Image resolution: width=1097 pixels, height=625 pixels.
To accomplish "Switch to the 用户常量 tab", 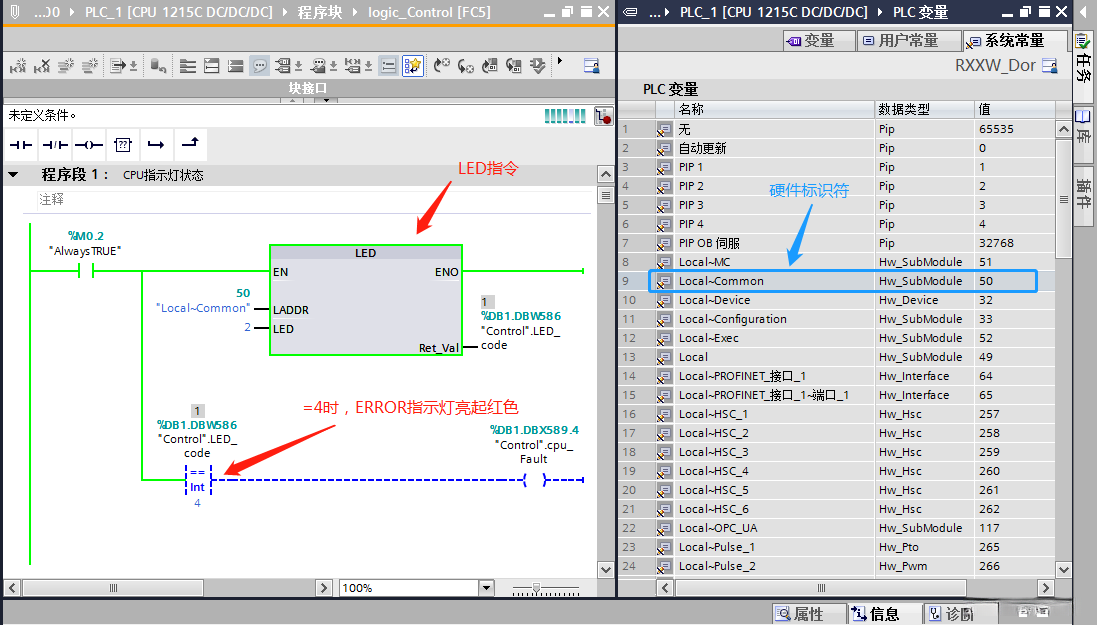I will [x=908, y=41].
